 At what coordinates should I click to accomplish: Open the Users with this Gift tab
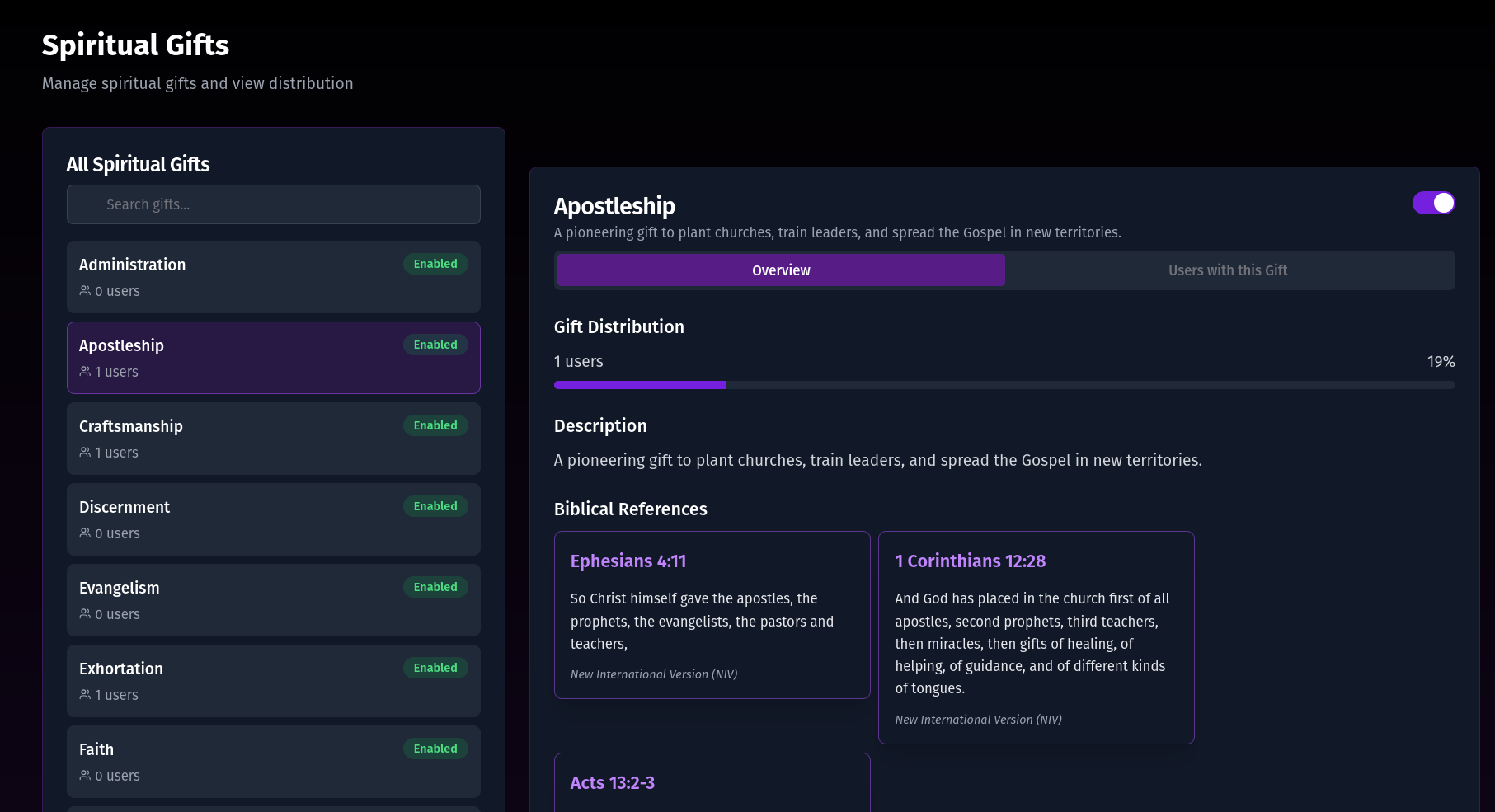1228,270
